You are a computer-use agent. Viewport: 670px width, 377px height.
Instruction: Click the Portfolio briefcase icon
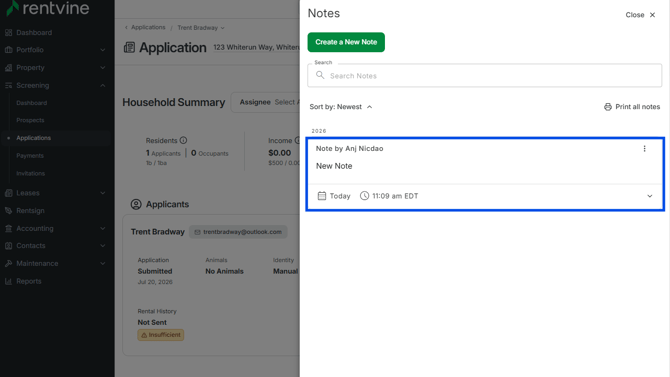(x=9, y=50)
